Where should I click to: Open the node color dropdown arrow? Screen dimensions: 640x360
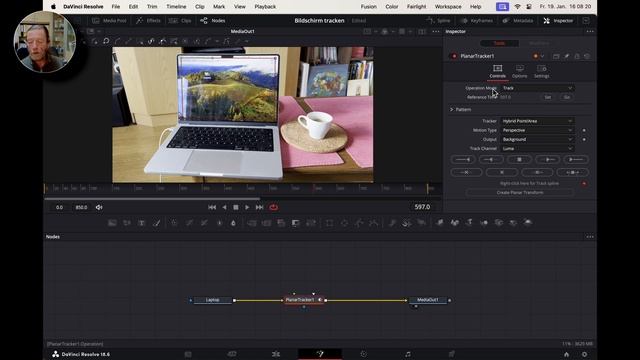(542, 56)
